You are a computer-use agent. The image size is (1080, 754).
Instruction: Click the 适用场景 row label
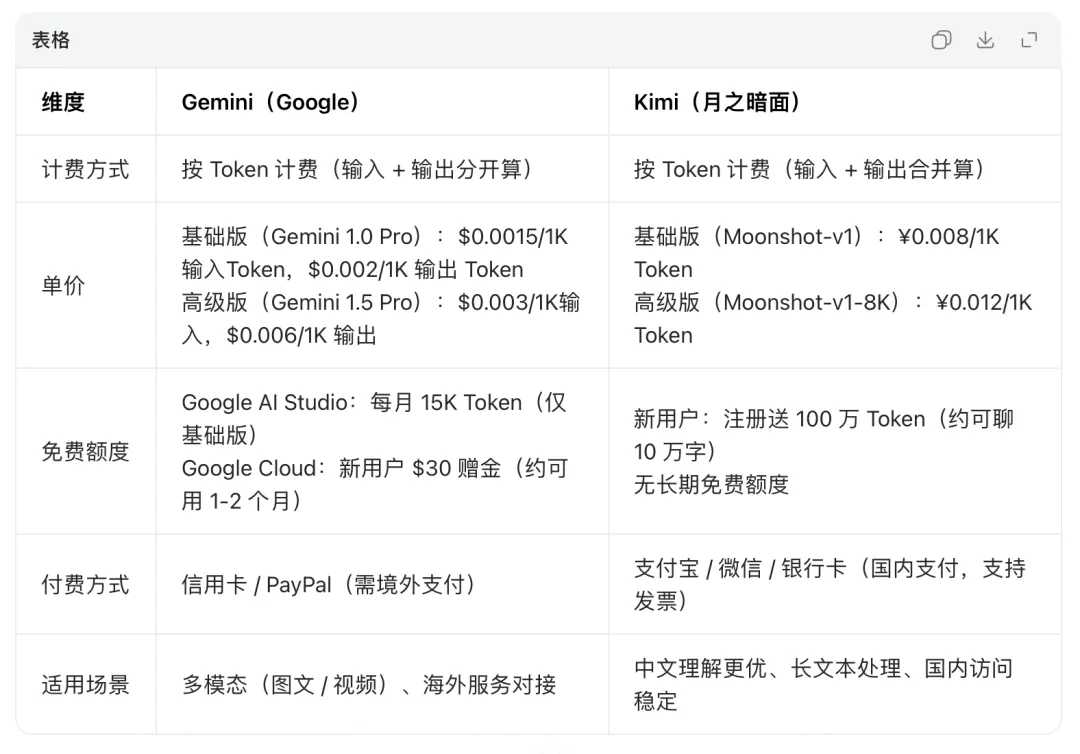point(85,685)
